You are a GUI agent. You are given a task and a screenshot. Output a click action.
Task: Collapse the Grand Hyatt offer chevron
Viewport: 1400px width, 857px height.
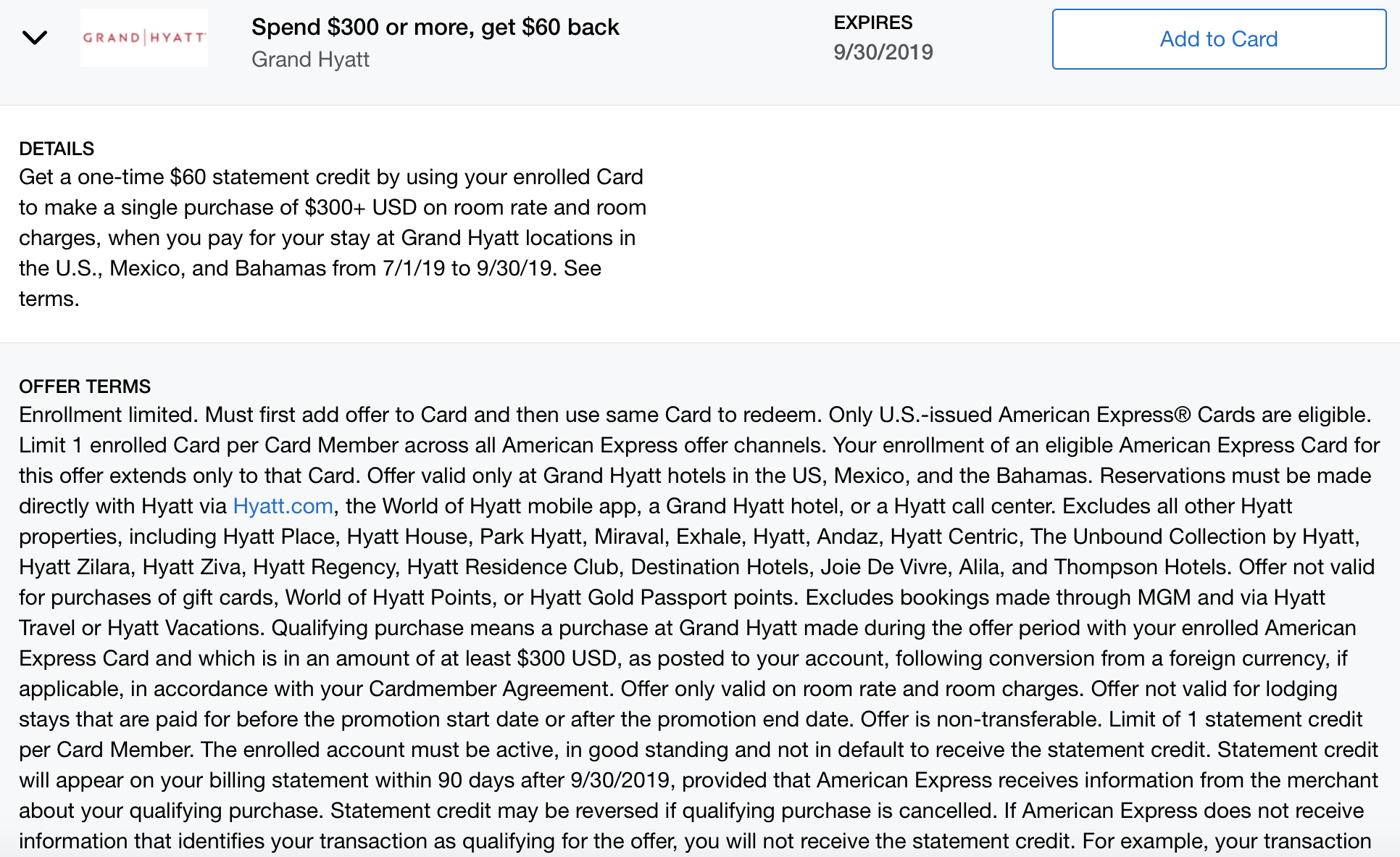(35, 38)
